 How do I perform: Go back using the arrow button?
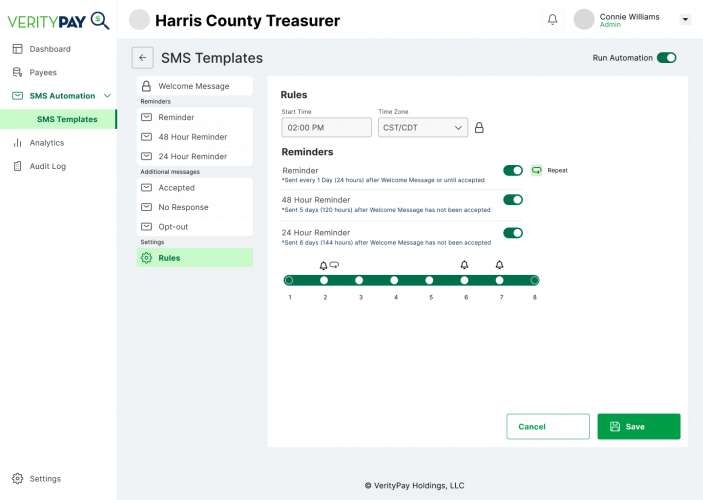tap(143, 57)
